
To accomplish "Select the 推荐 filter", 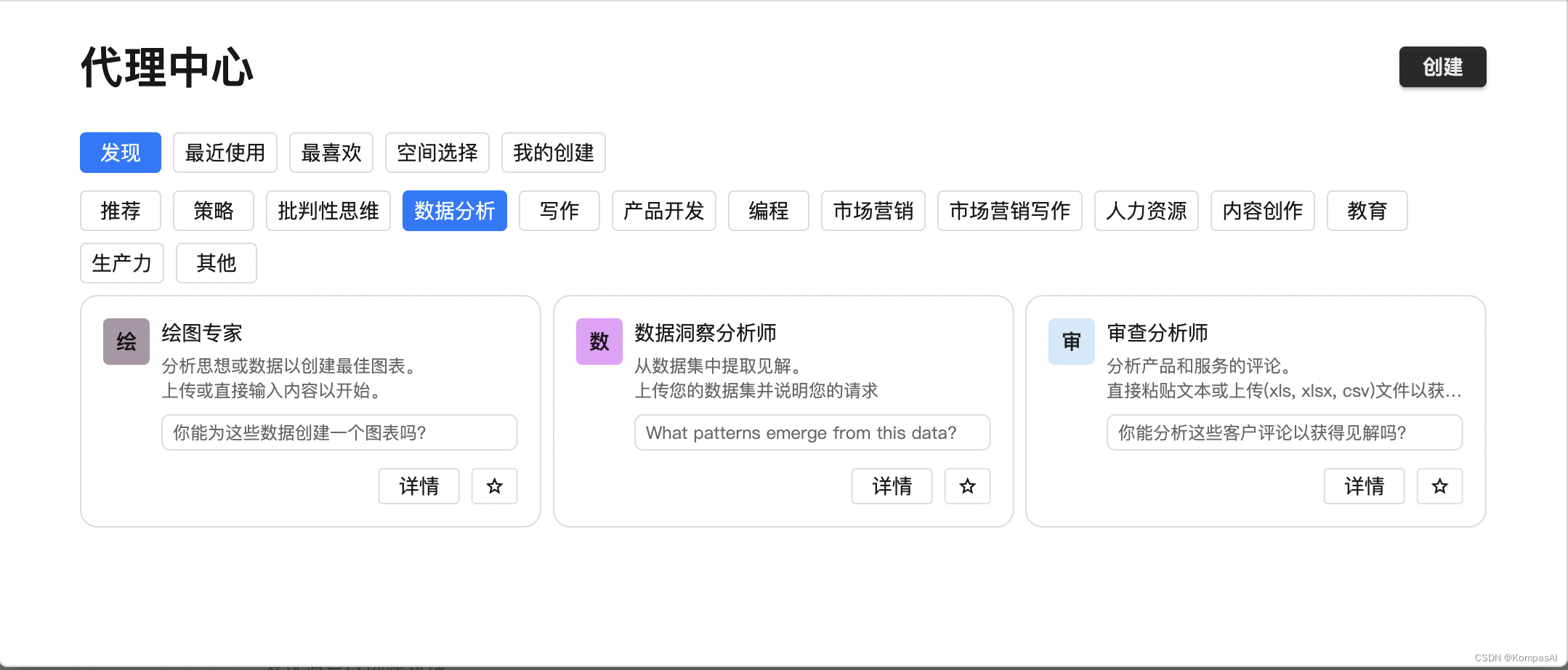I will tap(121, 211).
